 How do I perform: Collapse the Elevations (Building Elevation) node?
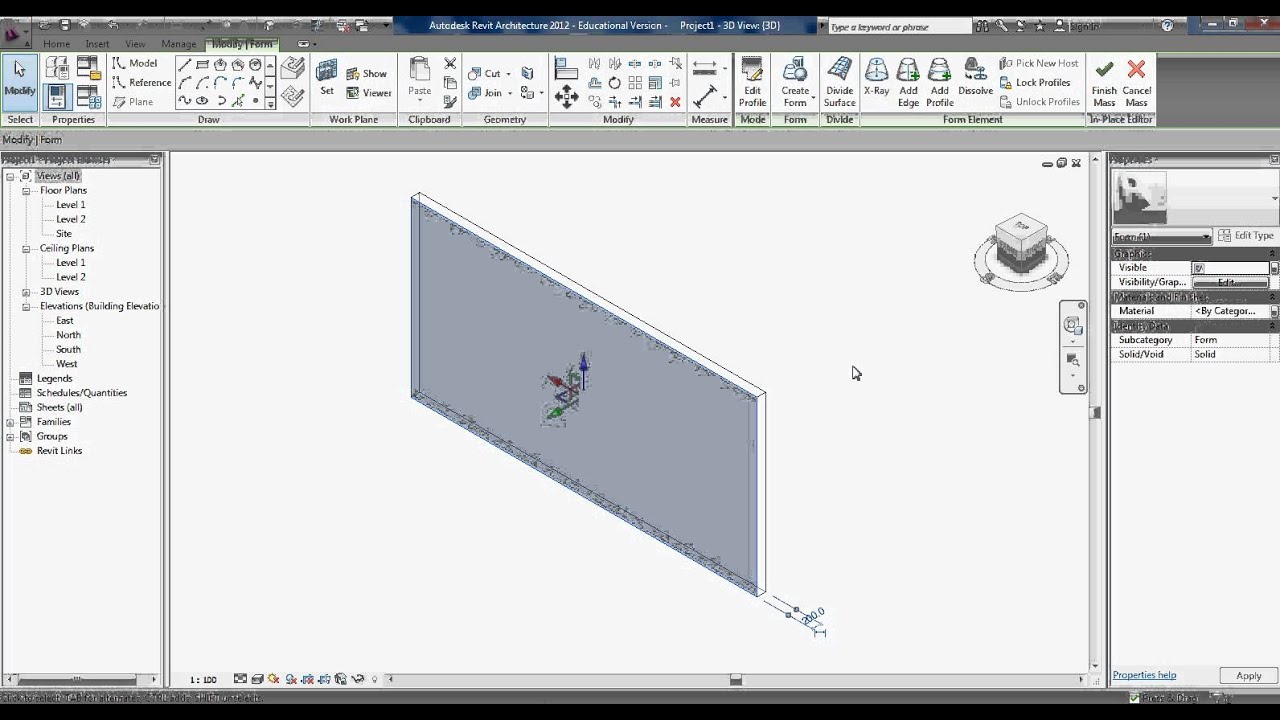coord(26,306)
